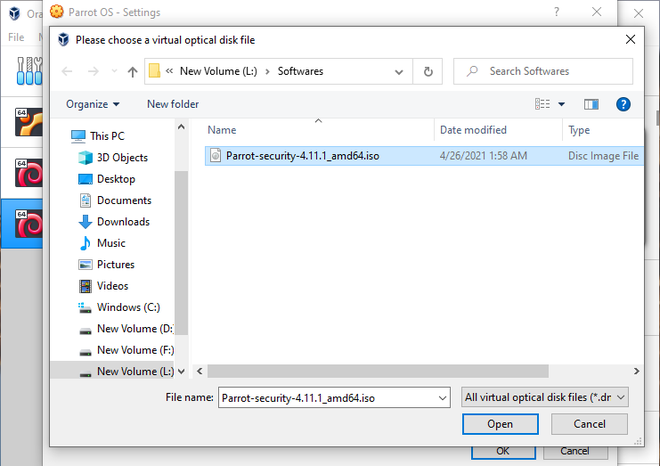
Task: Click OK in Parrot OS Settings window
Action: point(503,451)
